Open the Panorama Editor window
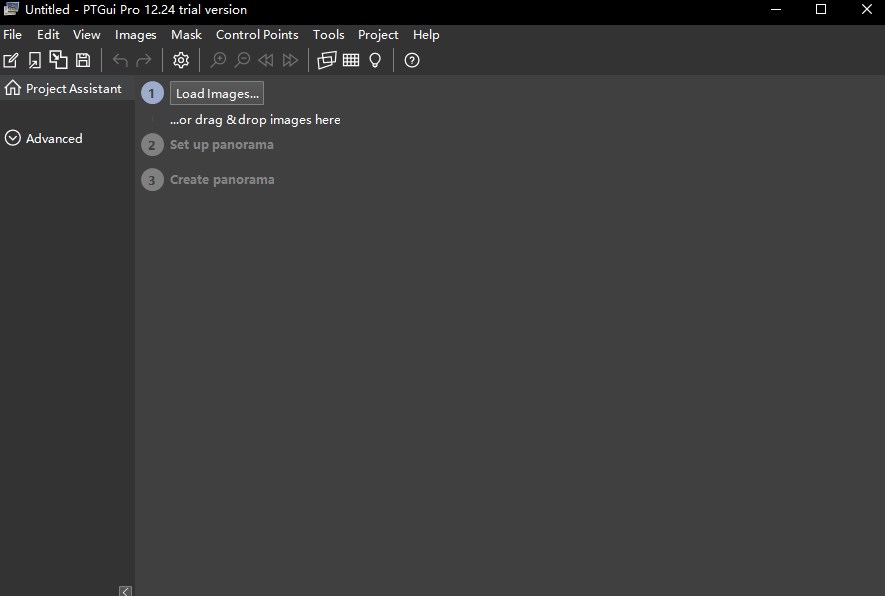Screen dimensions: 885x596 point(326,60)
